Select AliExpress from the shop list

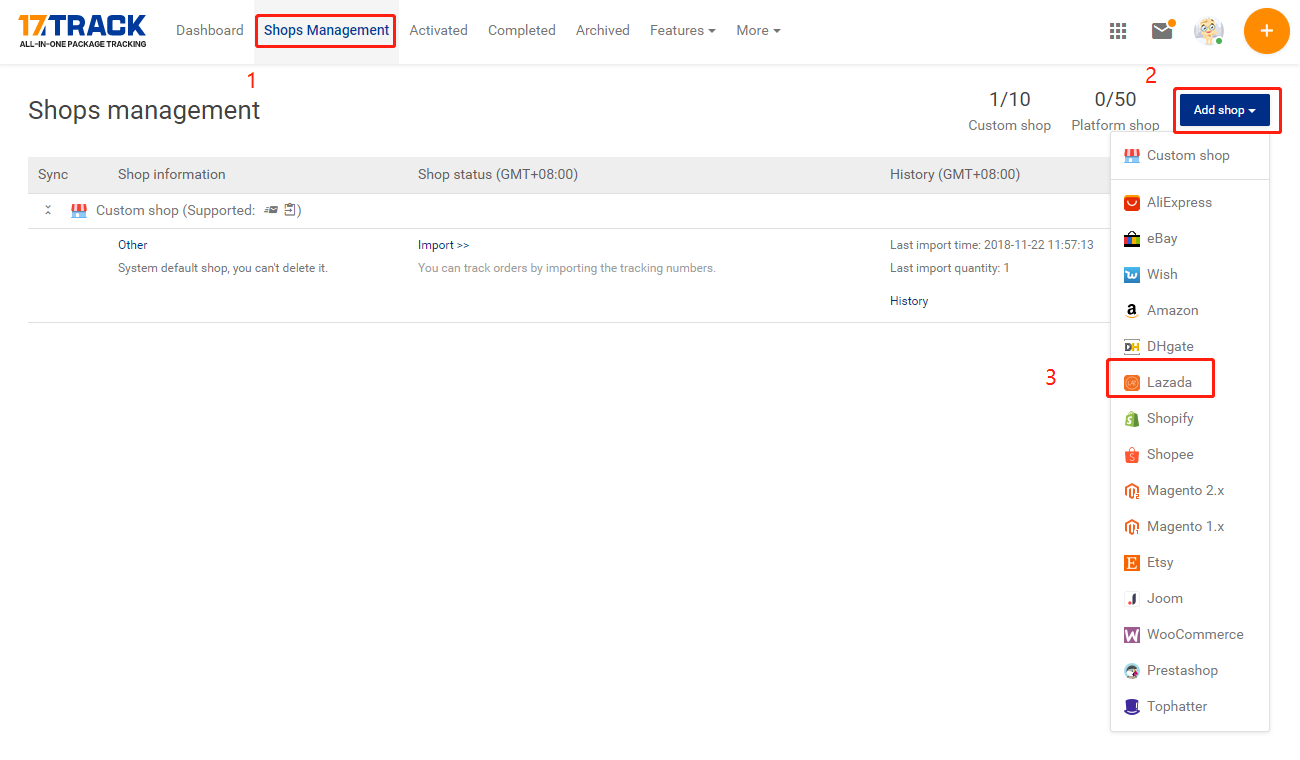(1178, 202)
